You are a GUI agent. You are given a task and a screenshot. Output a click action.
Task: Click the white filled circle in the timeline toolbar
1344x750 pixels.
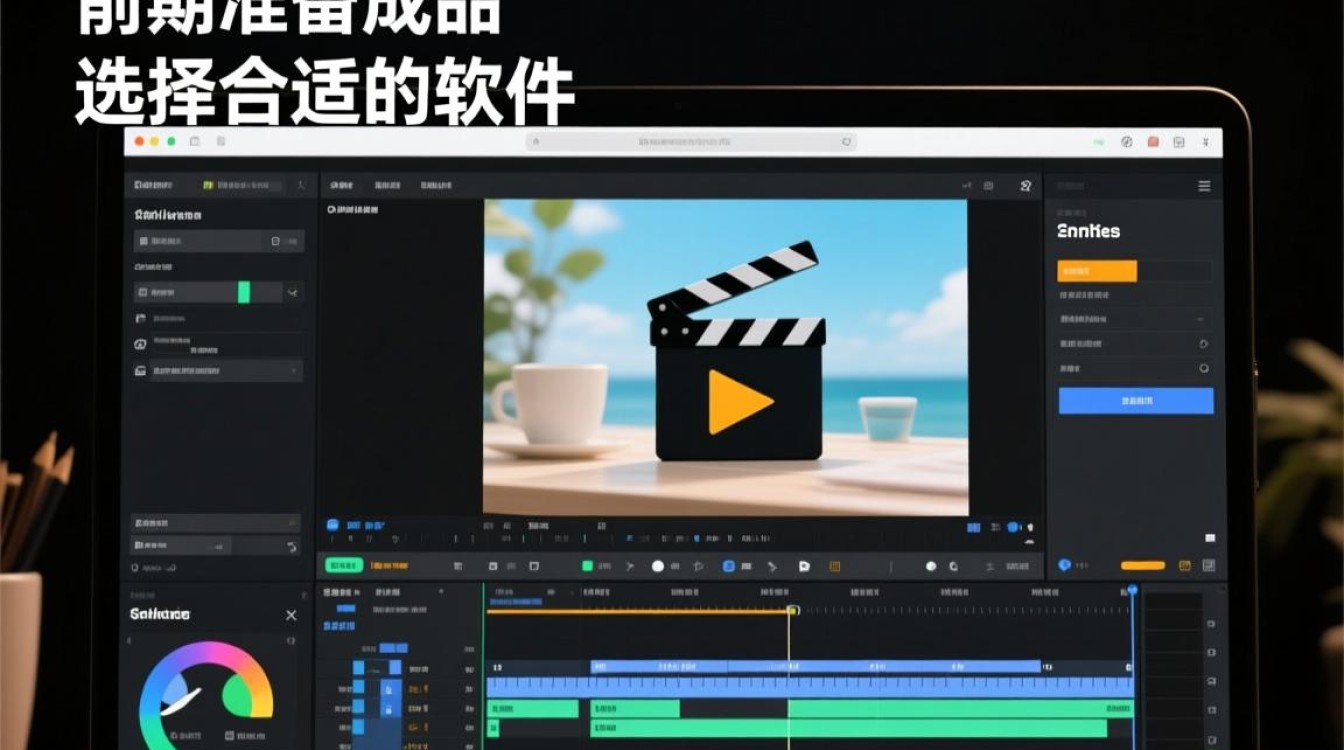(658, 566)
